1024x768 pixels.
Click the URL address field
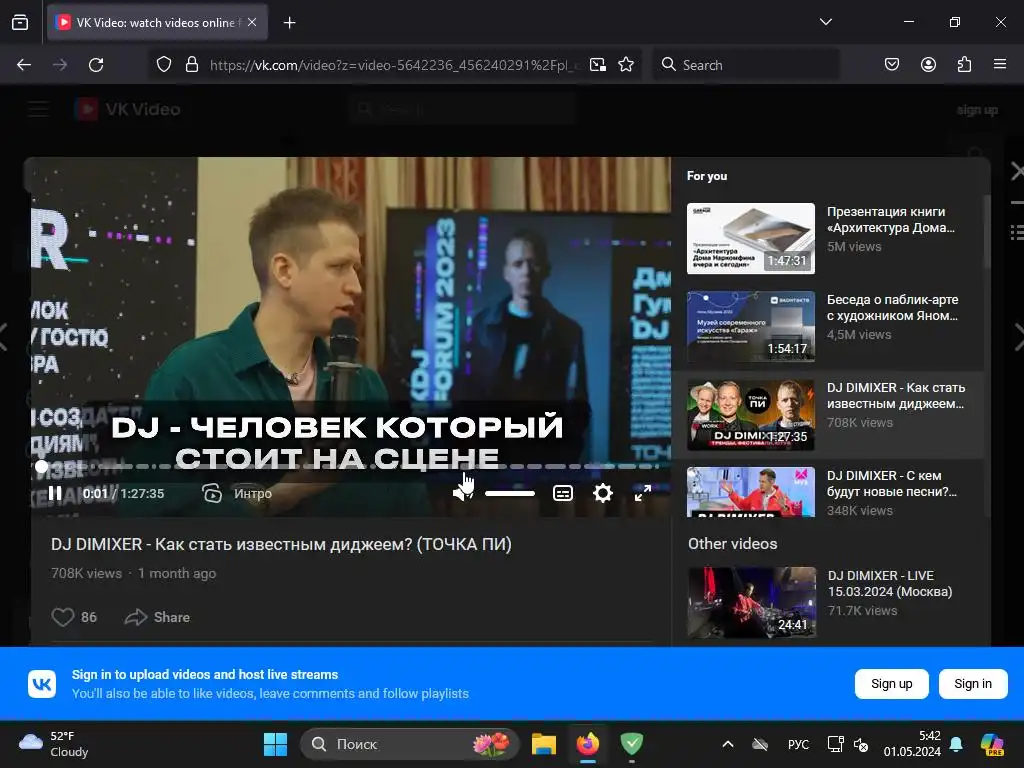pyautogui.click(x=394, y=65)
